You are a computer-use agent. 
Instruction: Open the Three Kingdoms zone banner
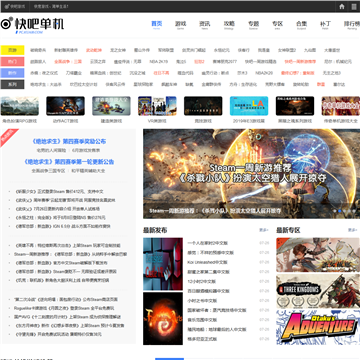(x=318, y=291)
